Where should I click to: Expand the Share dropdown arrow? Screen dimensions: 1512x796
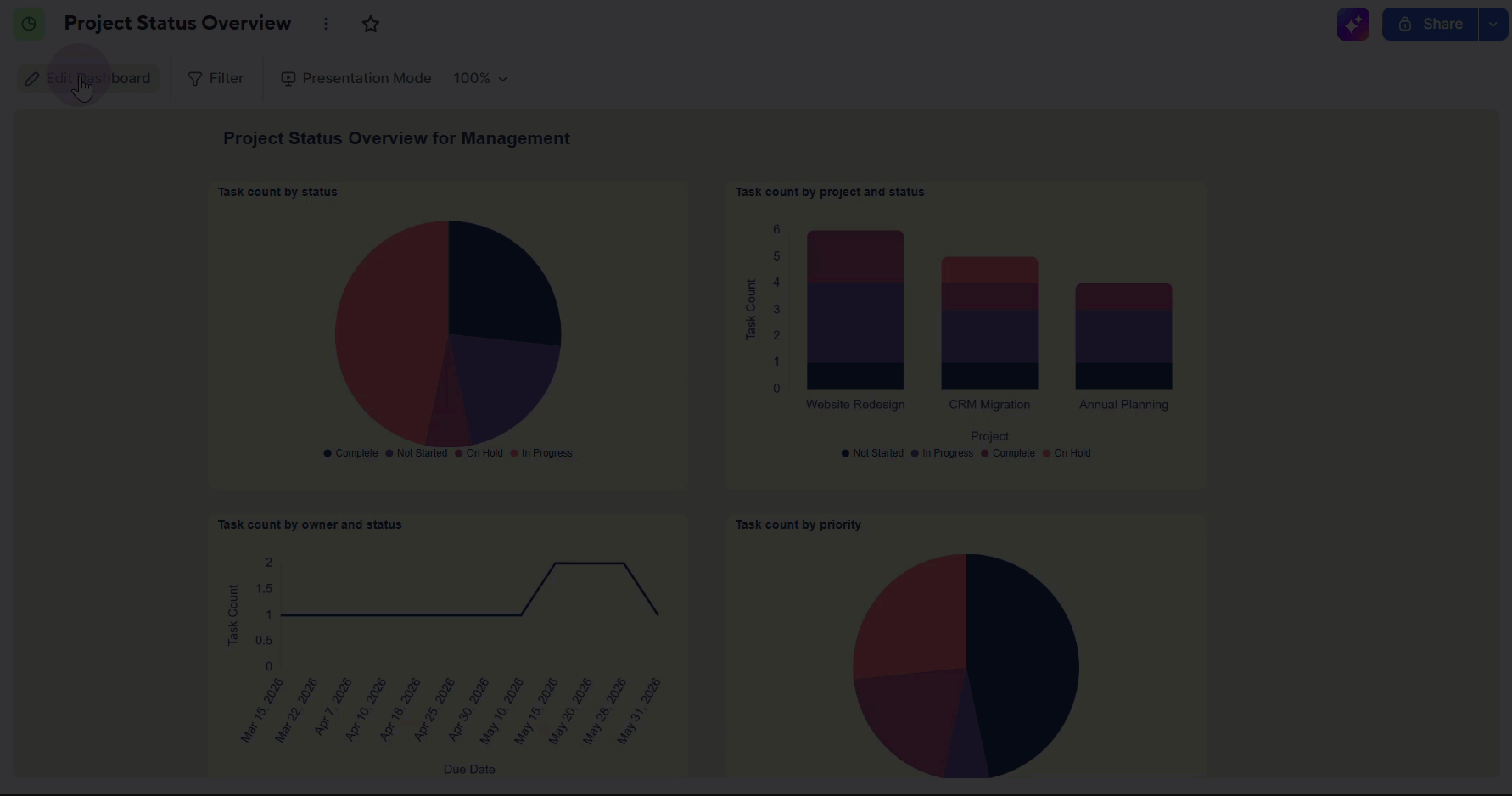(1493, 24)
